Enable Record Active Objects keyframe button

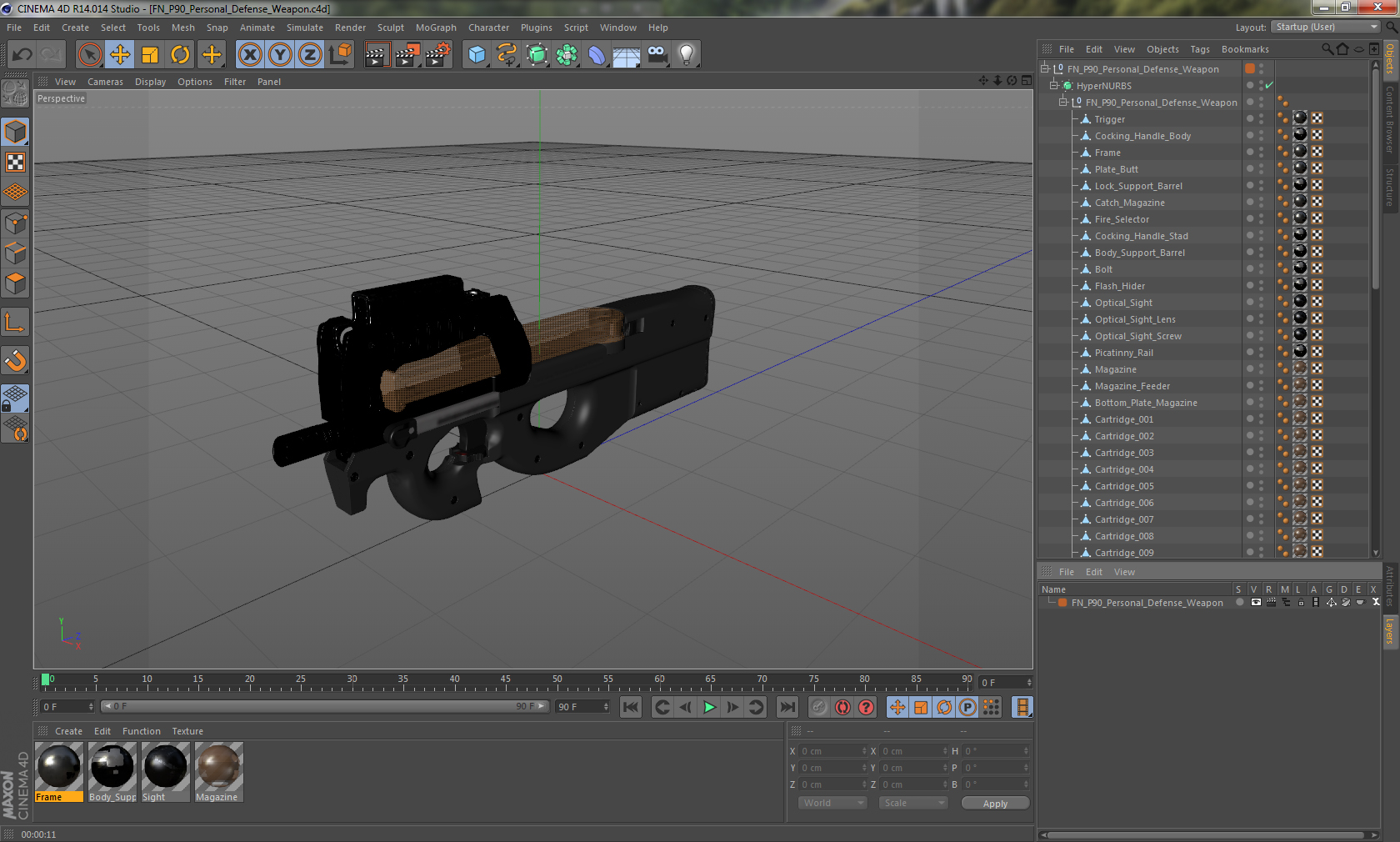coord(819,707)
